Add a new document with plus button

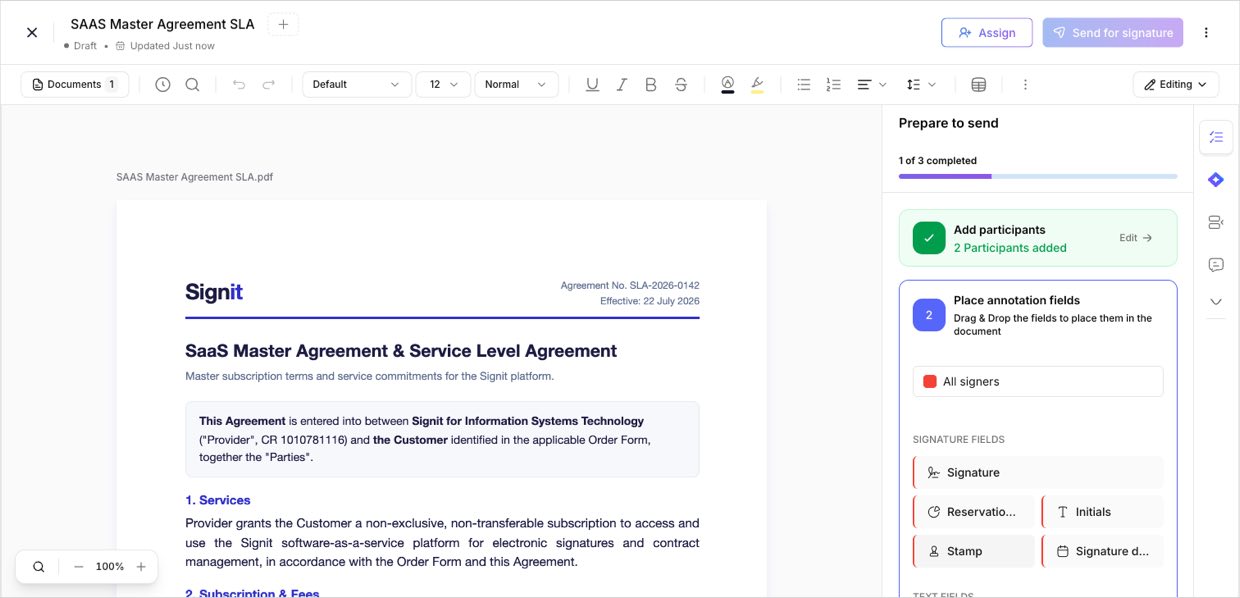(x=283, y=24)
